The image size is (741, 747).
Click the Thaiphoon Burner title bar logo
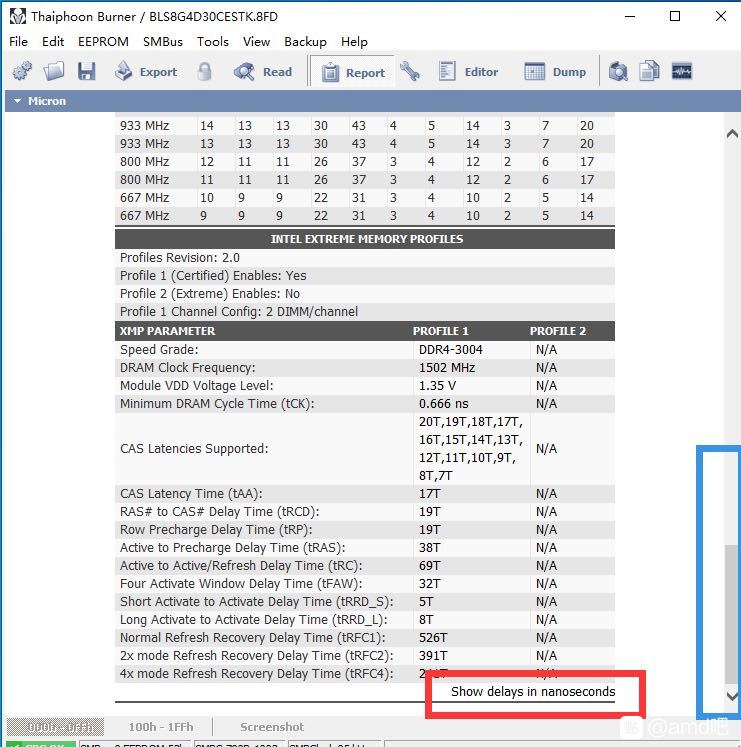[18, 17]
